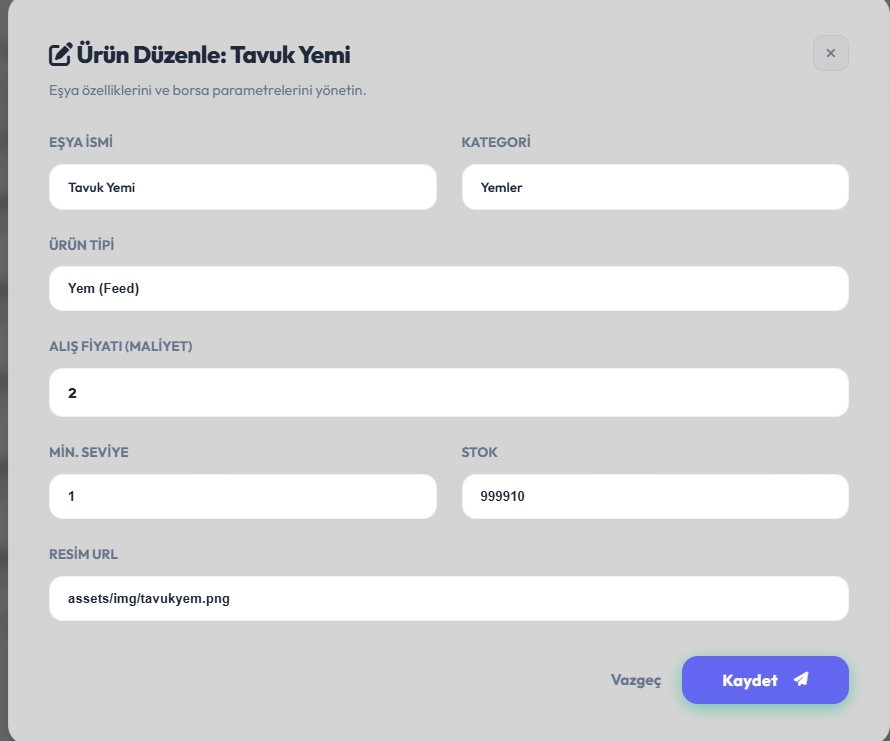
Task: Click the KATEGORİ label text
Action: tap(496, 142)
